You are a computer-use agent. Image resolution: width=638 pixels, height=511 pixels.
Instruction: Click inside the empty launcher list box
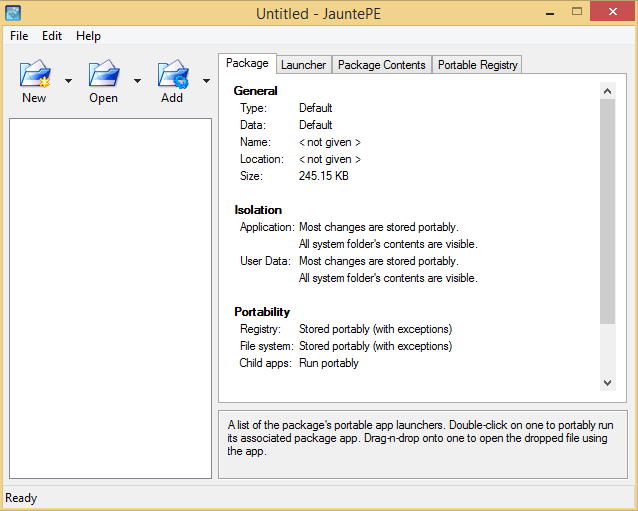pyautogui.click(x=110, y=298)
